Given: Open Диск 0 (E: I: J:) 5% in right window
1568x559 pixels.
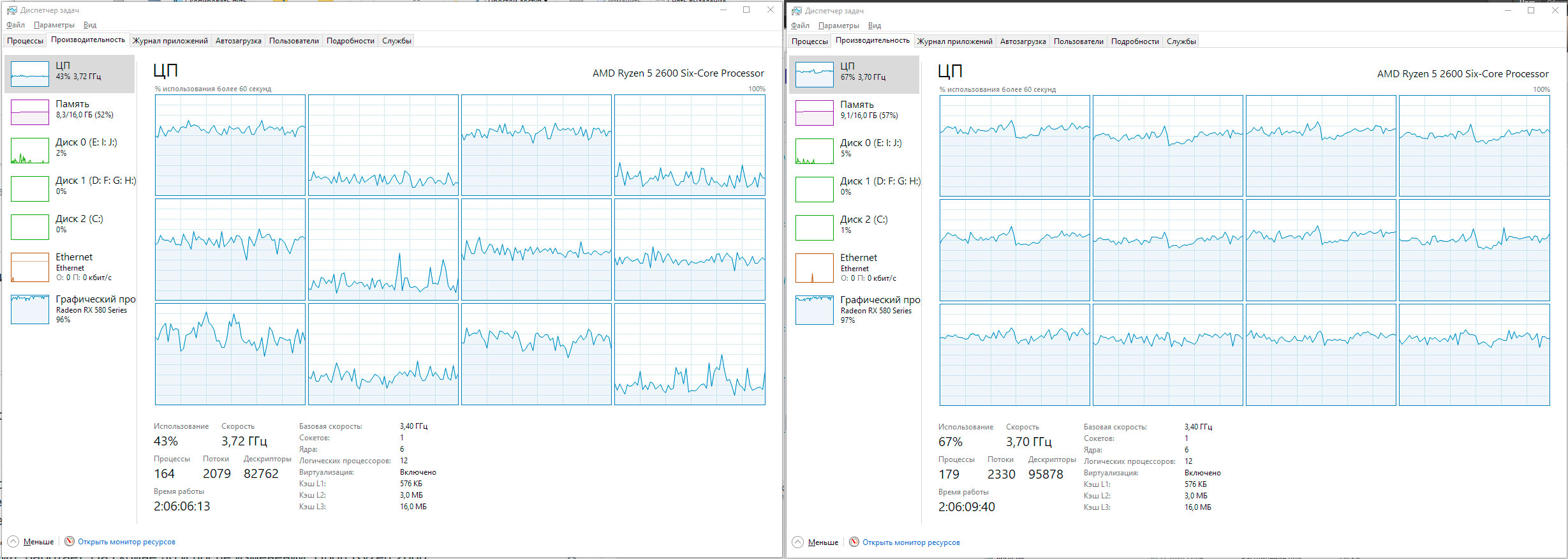Looking at the screenshot, I should point(854,151).
